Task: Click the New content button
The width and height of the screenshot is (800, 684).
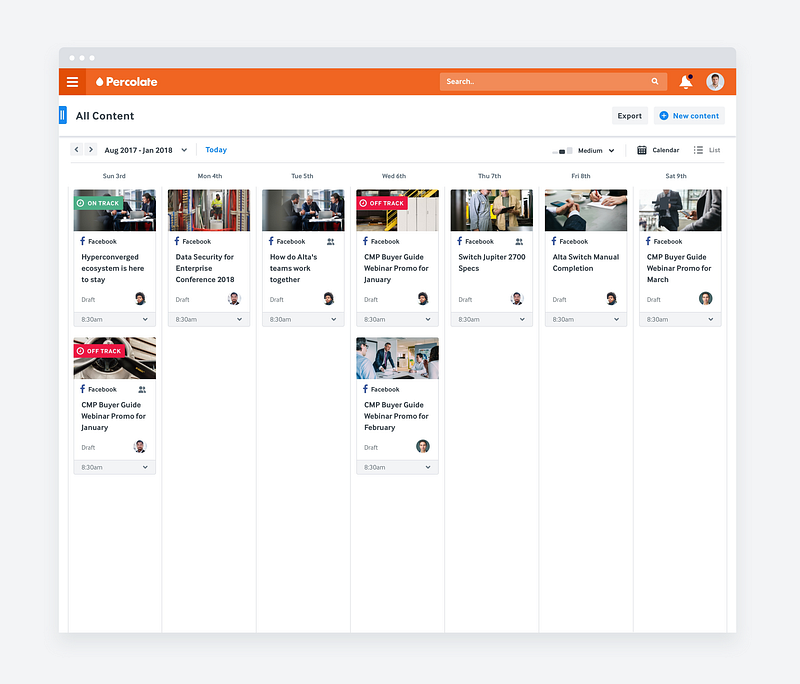Action: [x=689, y=116]
